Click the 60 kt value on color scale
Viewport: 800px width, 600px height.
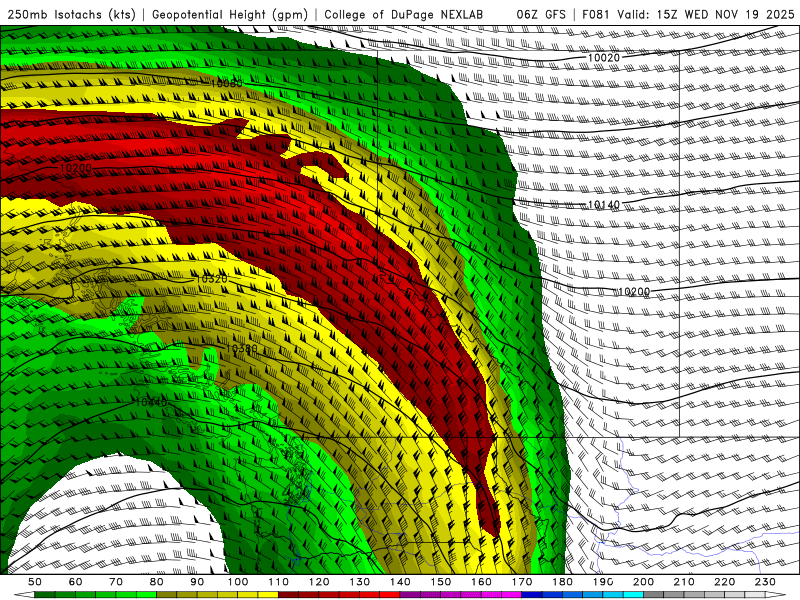click(75, 582)
